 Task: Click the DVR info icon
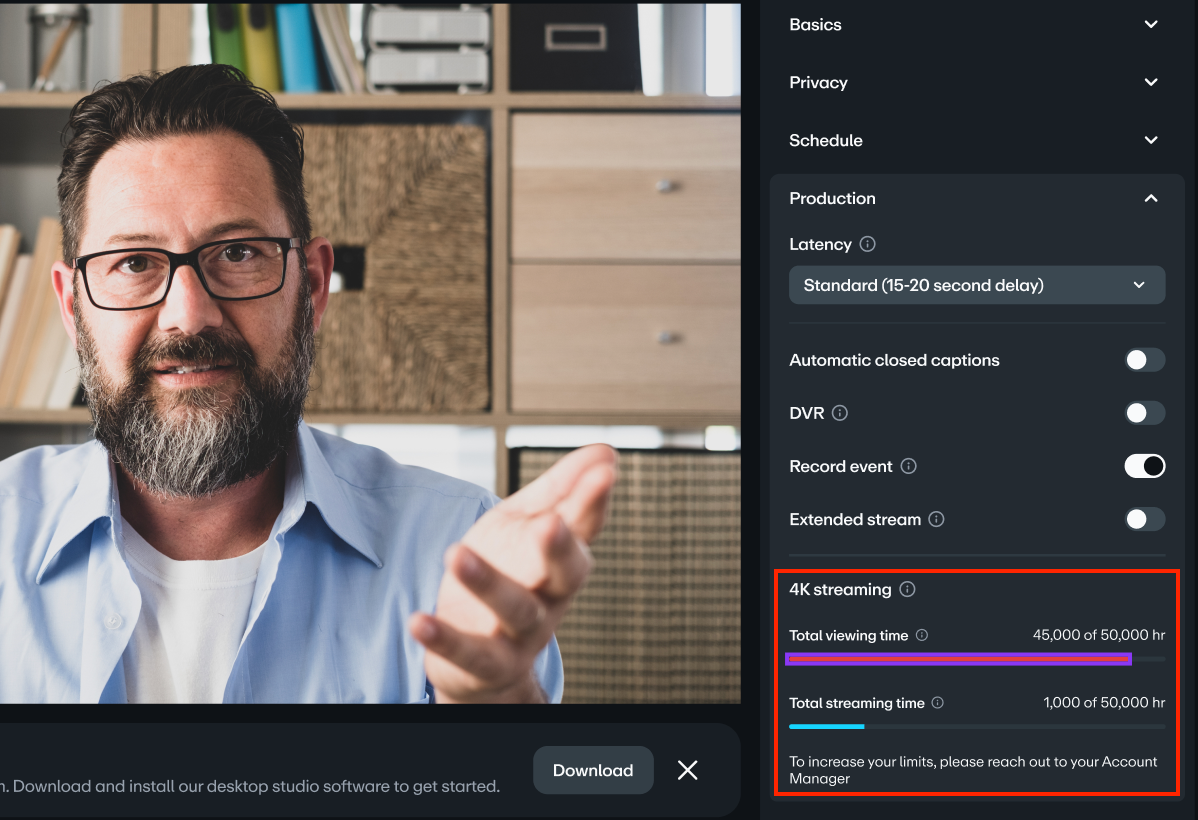point(839,412)
